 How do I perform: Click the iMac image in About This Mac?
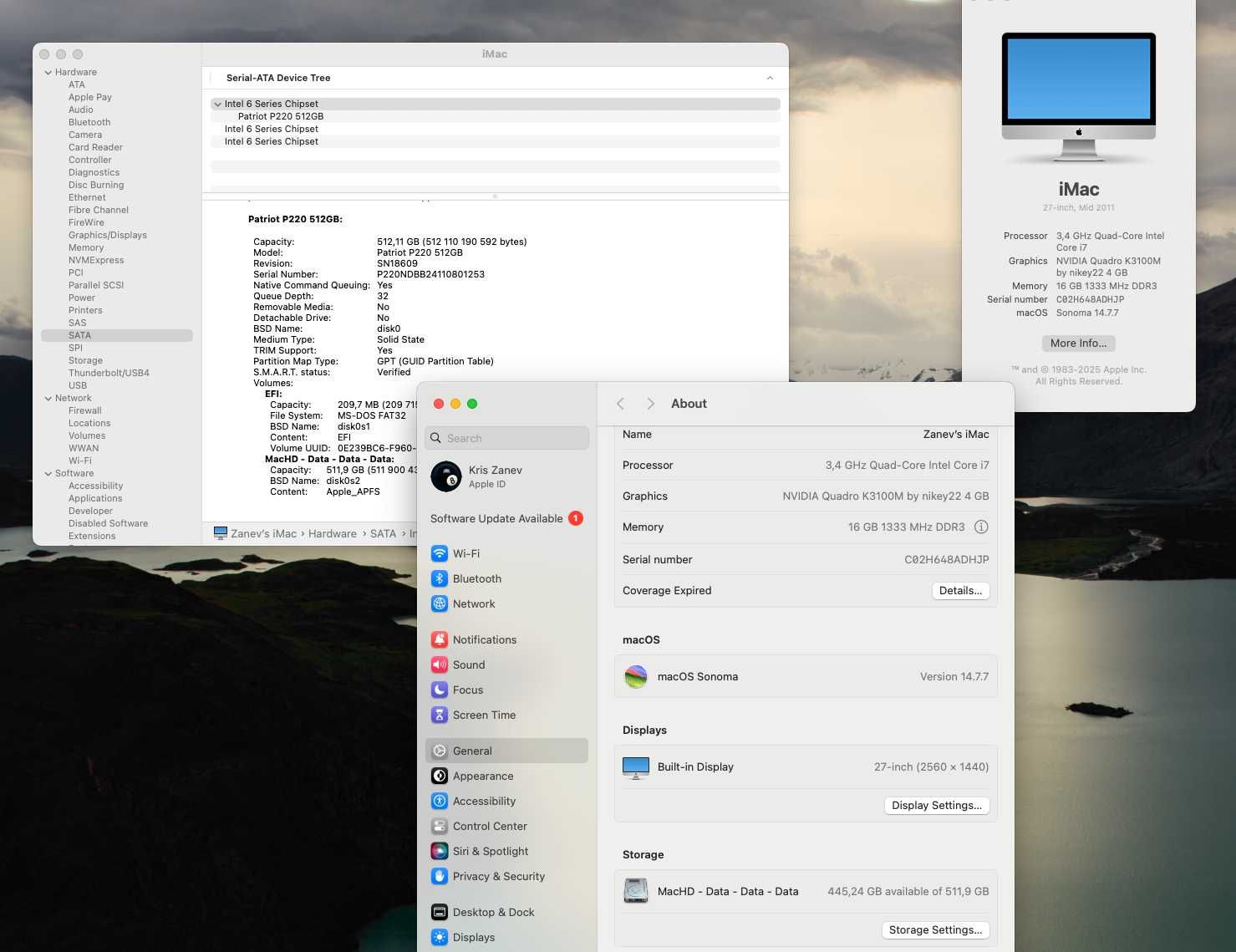click(x=1079, y=97)
